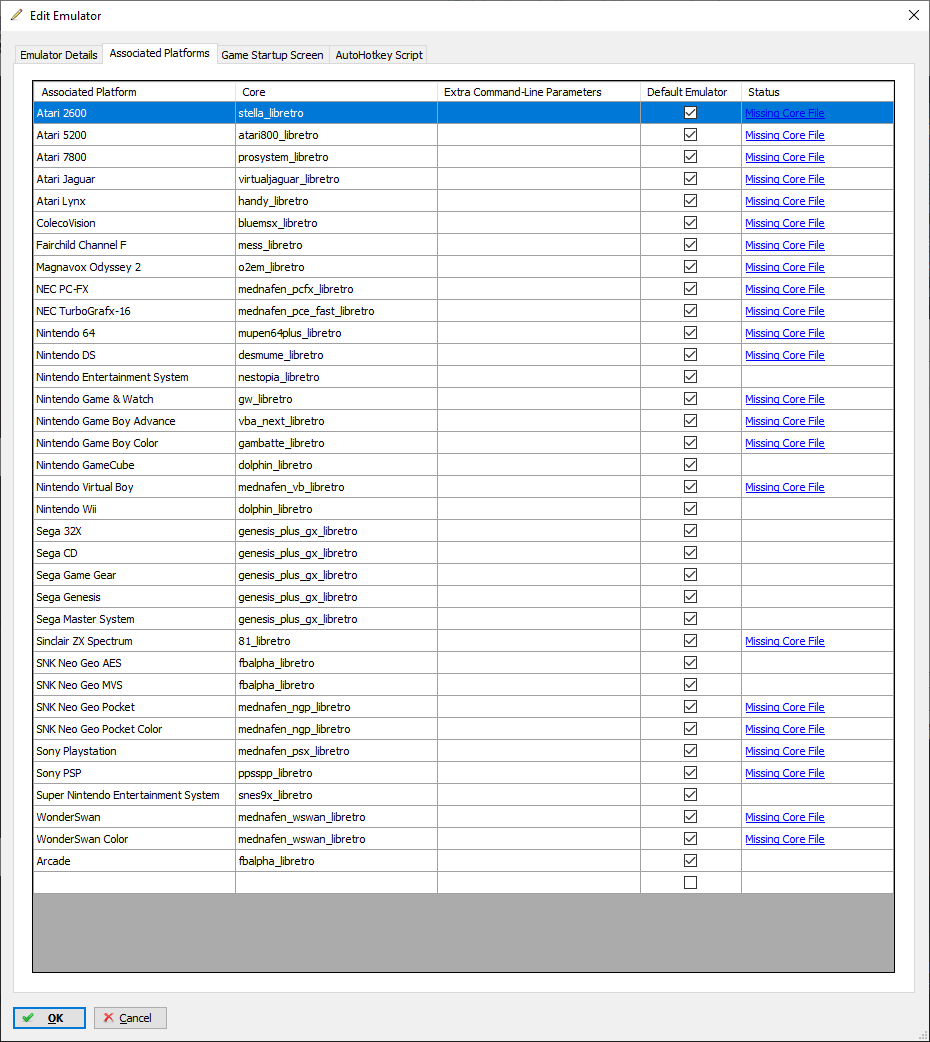Toggle Default Emulator for Nintendo Wii
This screenshot has height=1042, width=930.
691,509
